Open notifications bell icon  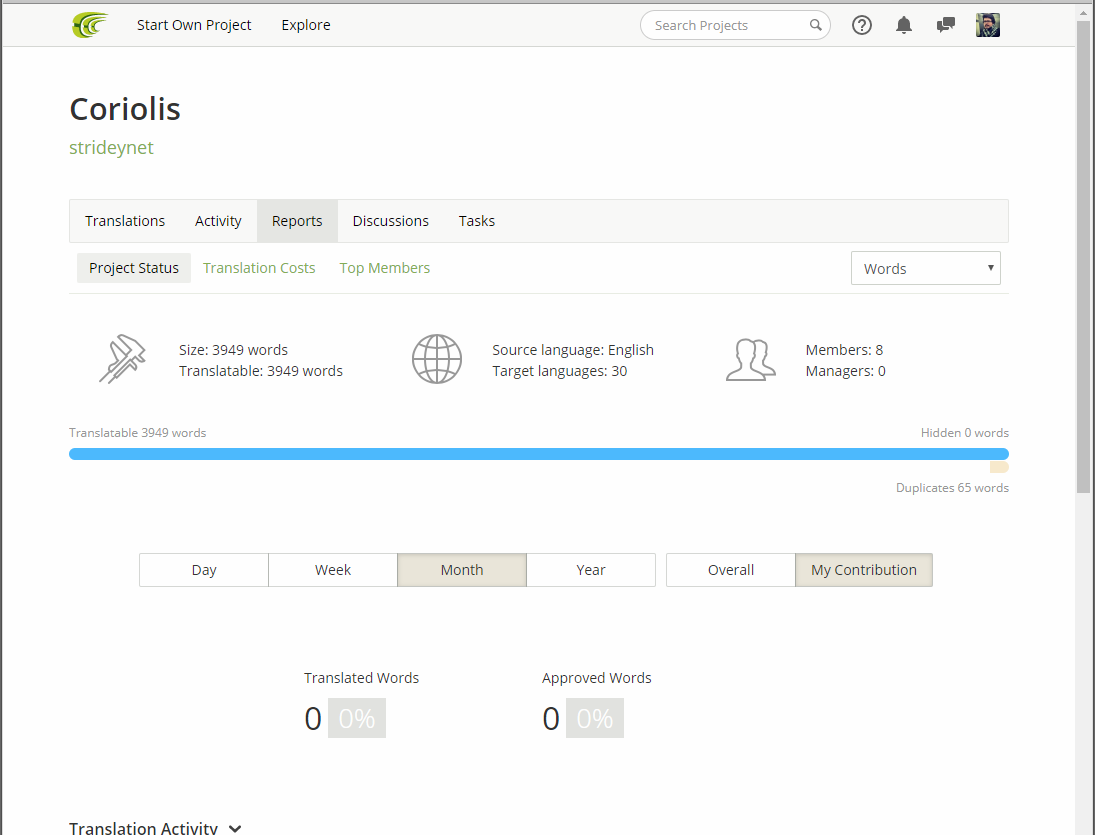[x=904, y=25]
